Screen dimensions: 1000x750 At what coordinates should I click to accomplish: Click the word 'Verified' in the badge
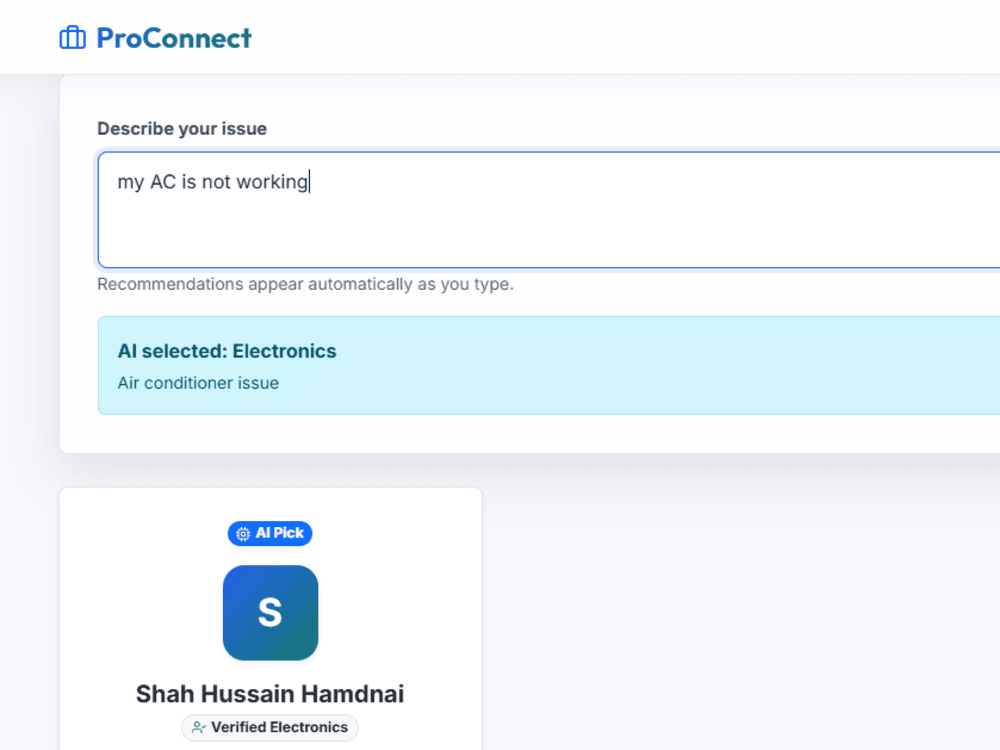tap(239, 727)
